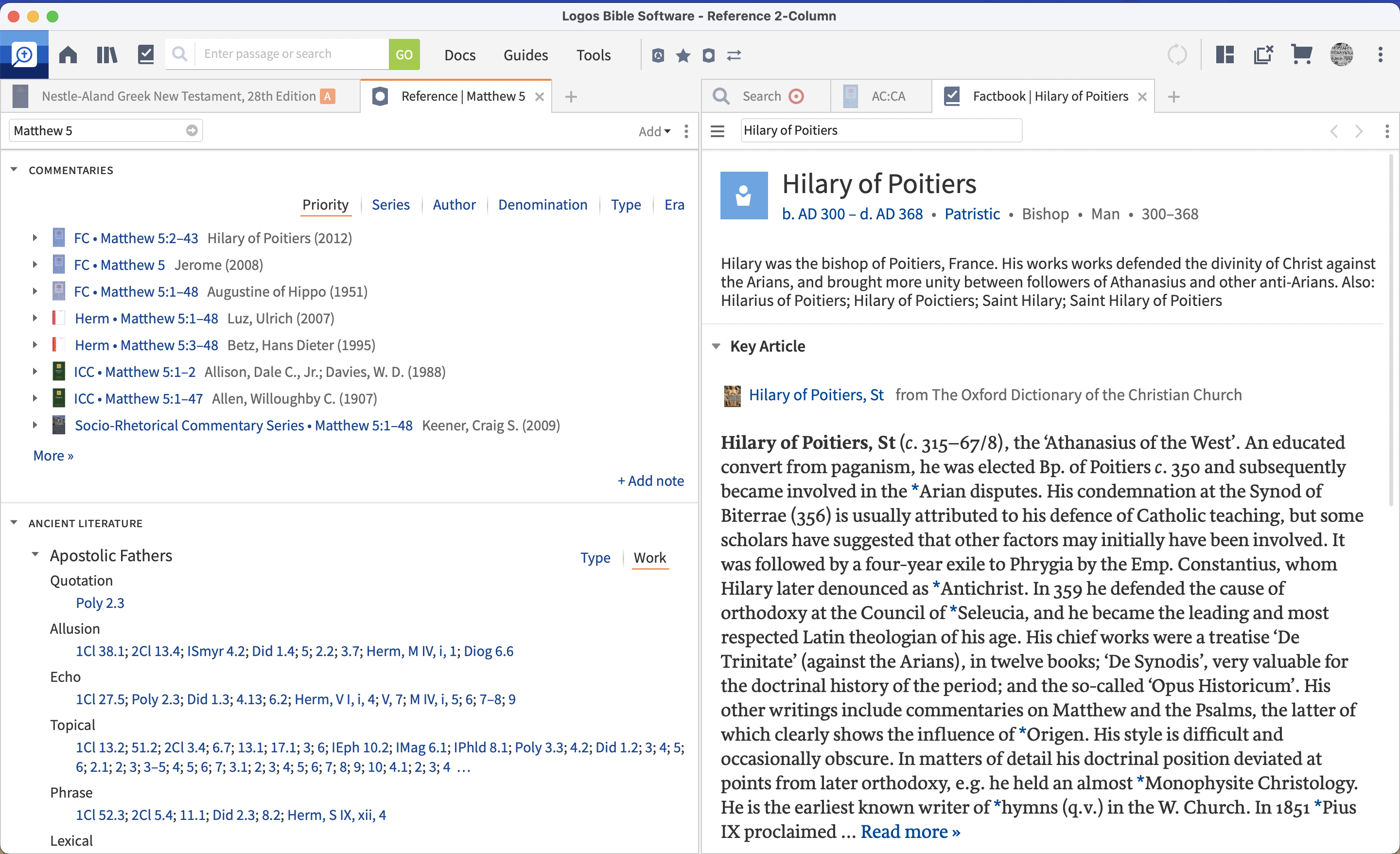
Task: Click the Read more link
Action: [910, 831]
